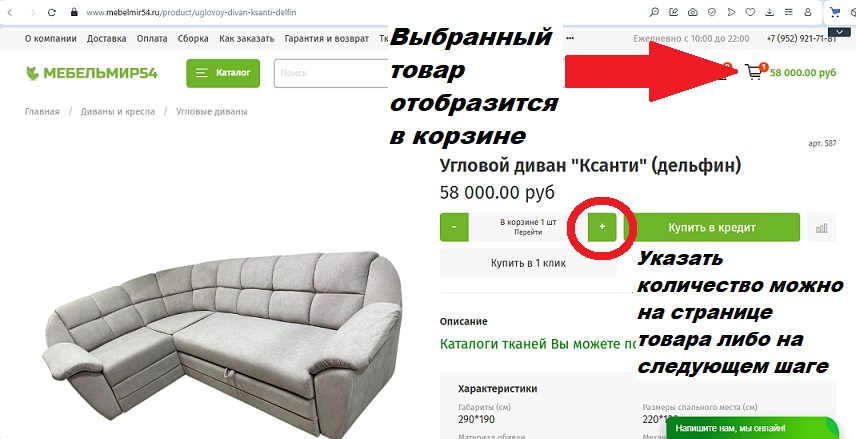Click the compare bar-chart icon beside Купить в кредит

[822, 228]
